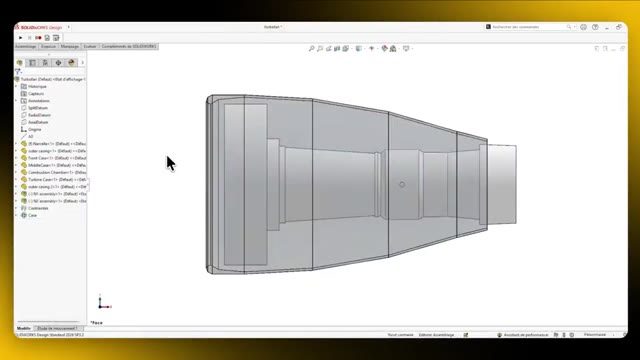Open the View Orientation cube icon
This screenshot has width=640, height=360.
(359, 49)
